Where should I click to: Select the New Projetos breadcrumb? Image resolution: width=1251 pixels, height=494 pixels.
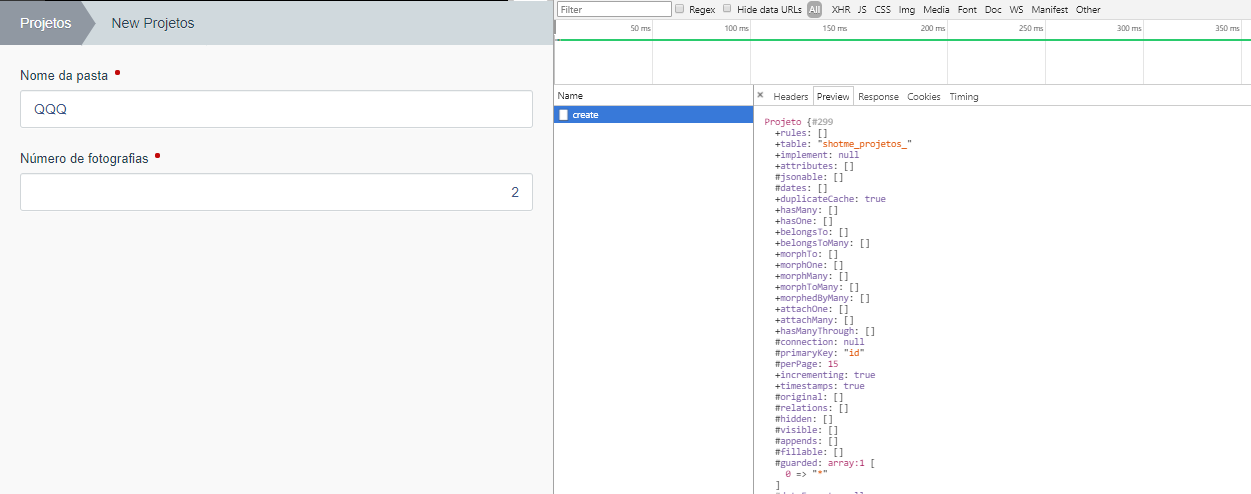pos(153,23)
